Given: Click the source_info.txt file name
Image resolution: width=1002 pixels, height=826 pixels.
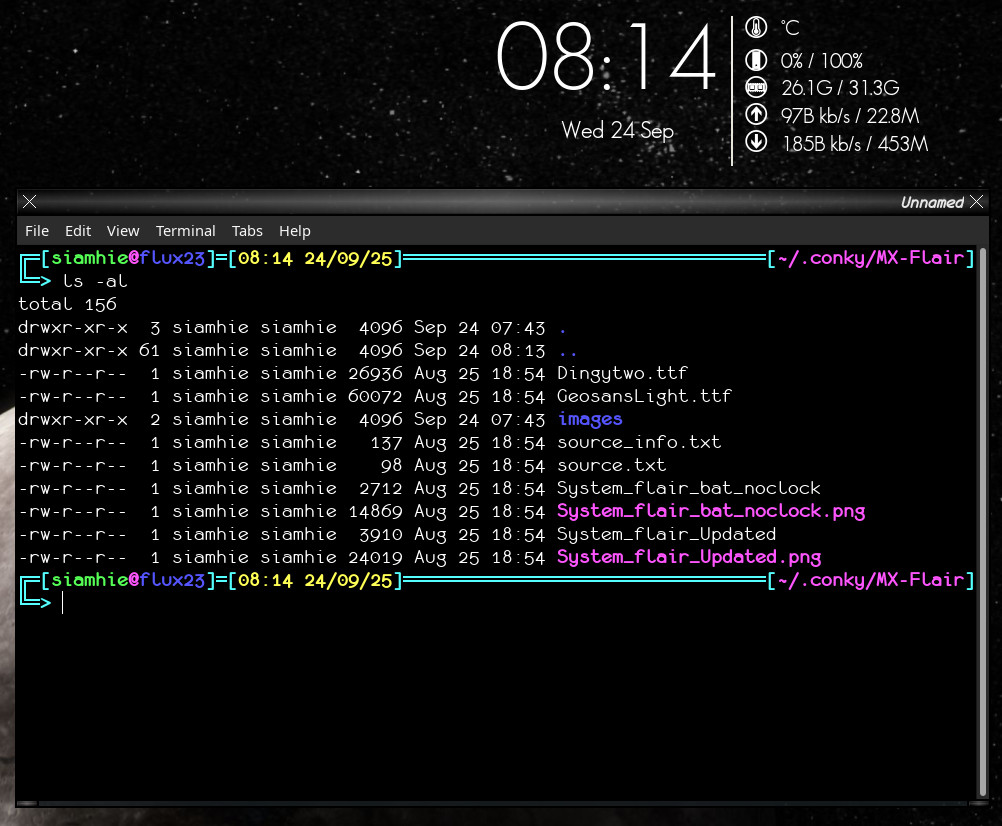Looking at the screenshot, I should (x=638, y=442).
